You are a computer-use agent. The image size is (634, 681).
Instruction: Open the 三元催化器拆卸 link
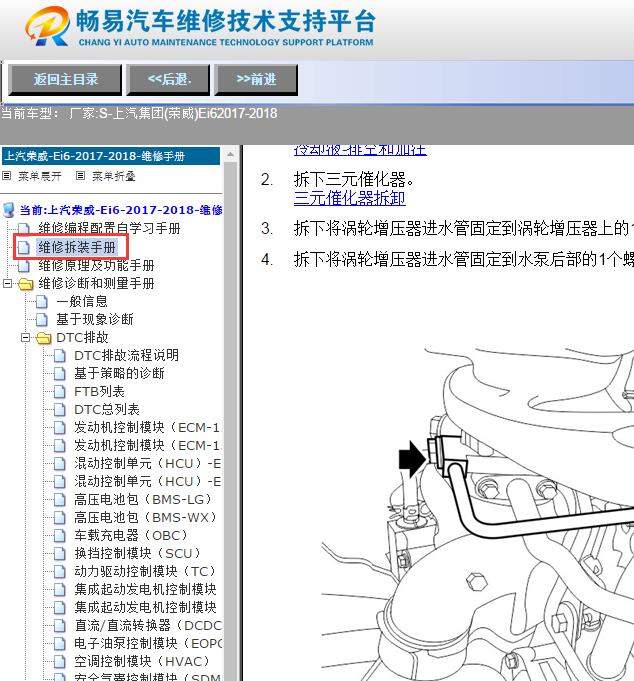(350, 198)
